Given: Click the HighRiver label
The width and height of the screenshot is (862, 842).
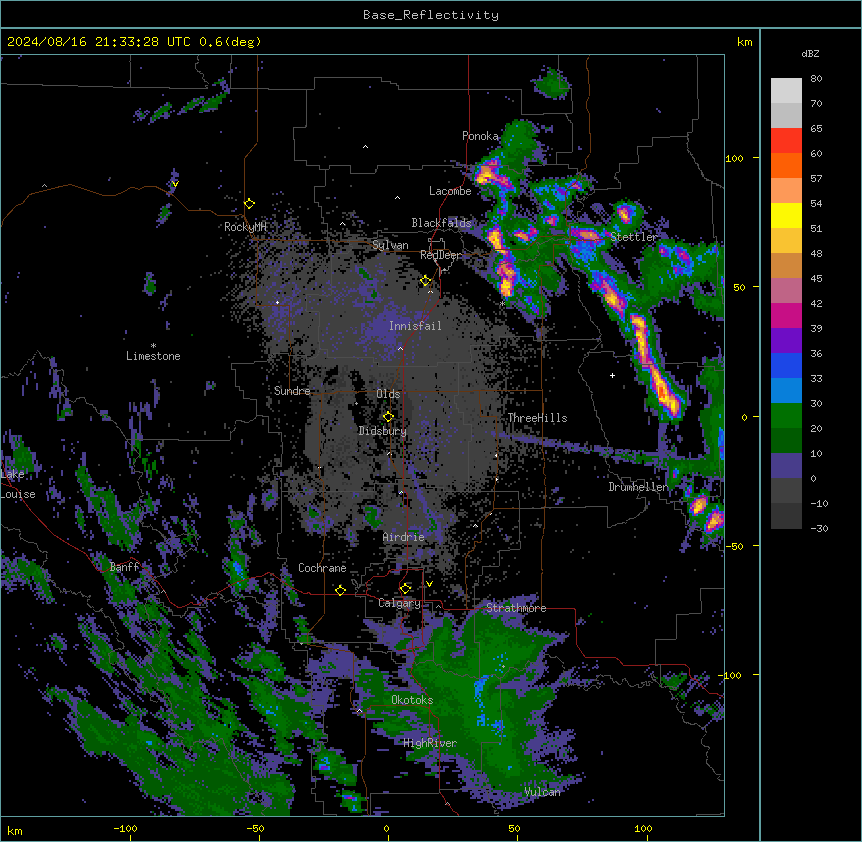Looking at the screenshot, I should click(x=430, y=743).
